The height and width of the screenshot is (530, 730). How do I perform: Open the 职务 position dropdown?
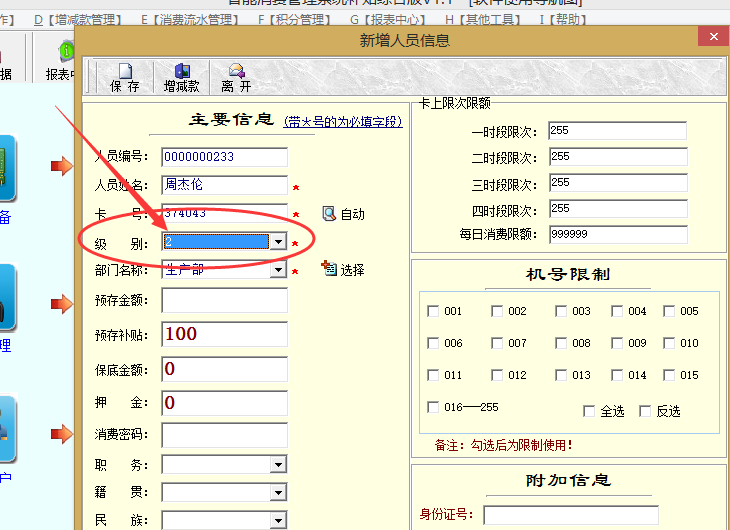[278, 464]
